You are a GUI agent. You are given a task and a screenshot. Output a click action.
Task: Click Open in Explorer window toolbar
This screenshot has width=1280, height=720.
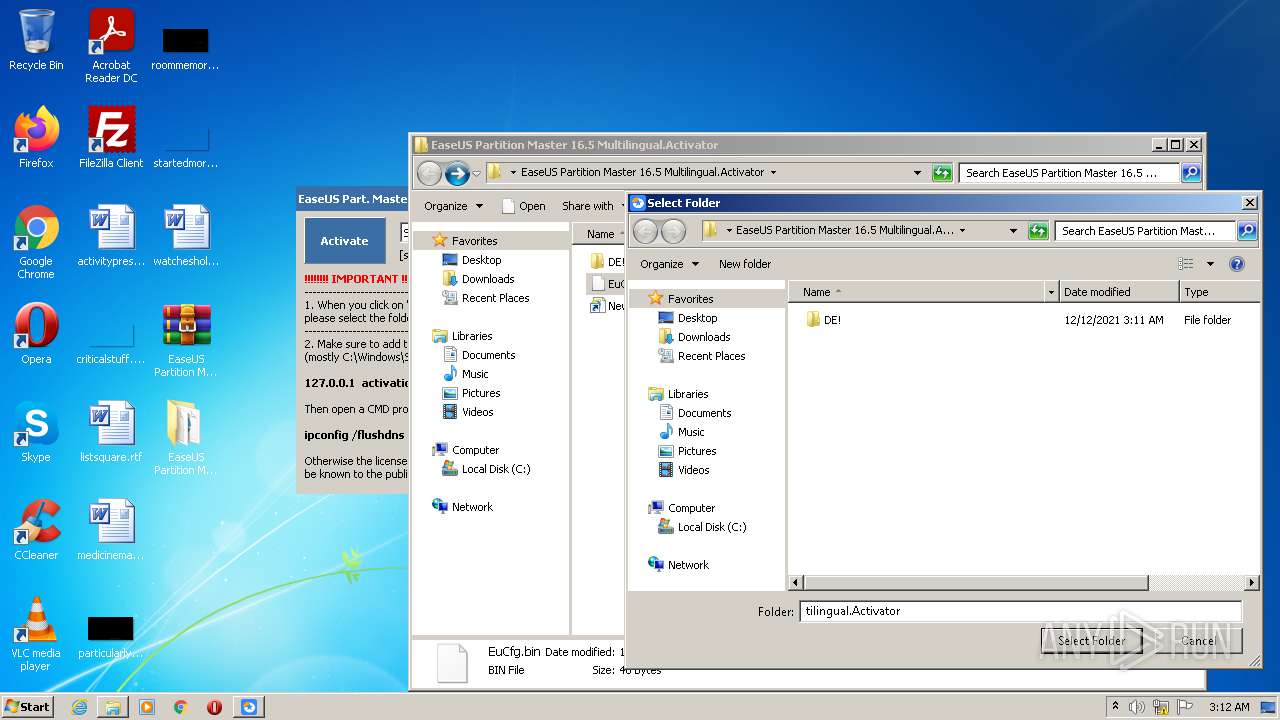click(x=524, y=206)
